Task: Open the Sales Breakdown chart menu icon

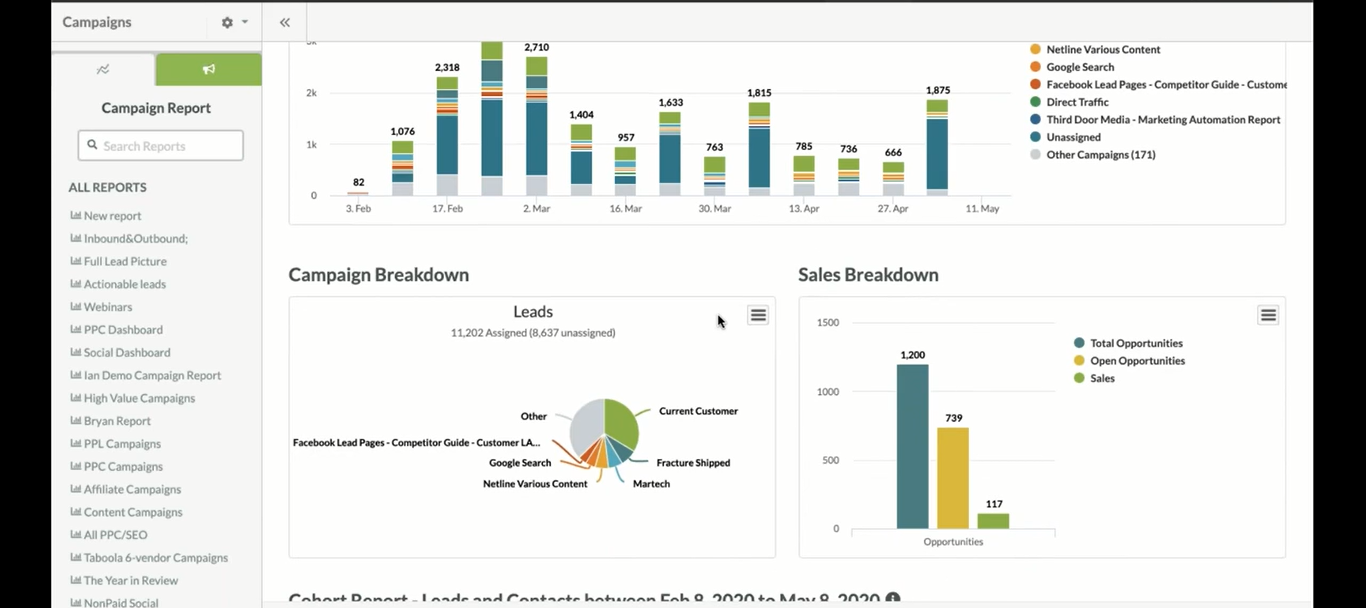Action: (1268, 315)
